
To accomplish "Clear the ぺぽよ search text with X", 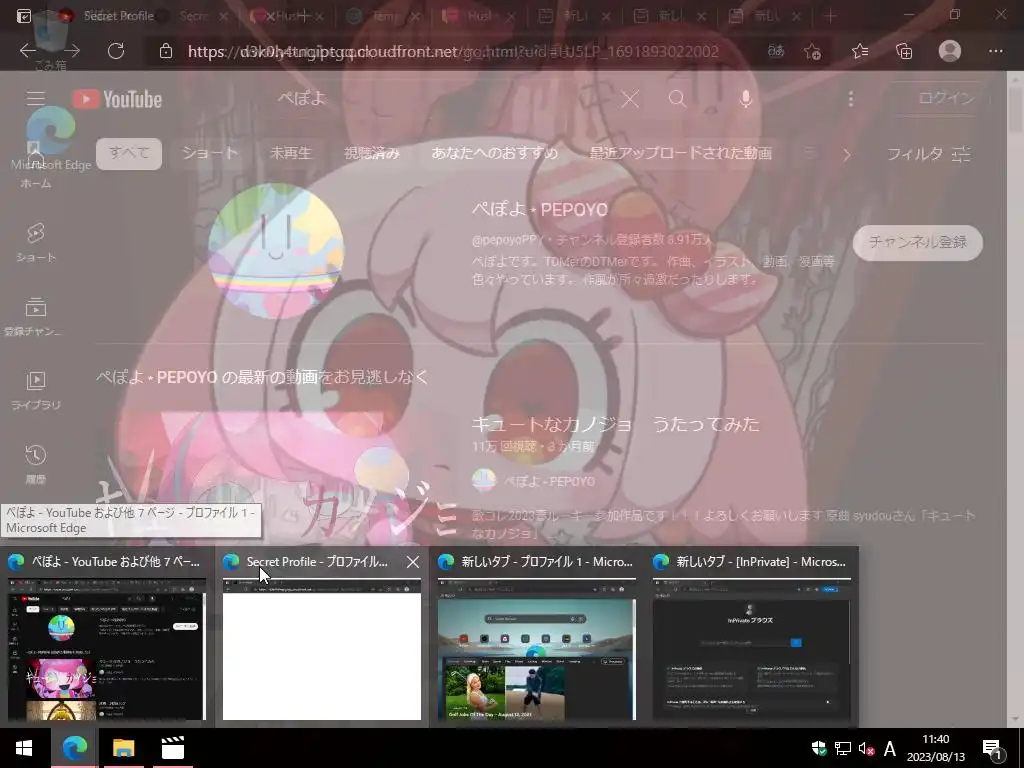I will click(x=630, y=99).
